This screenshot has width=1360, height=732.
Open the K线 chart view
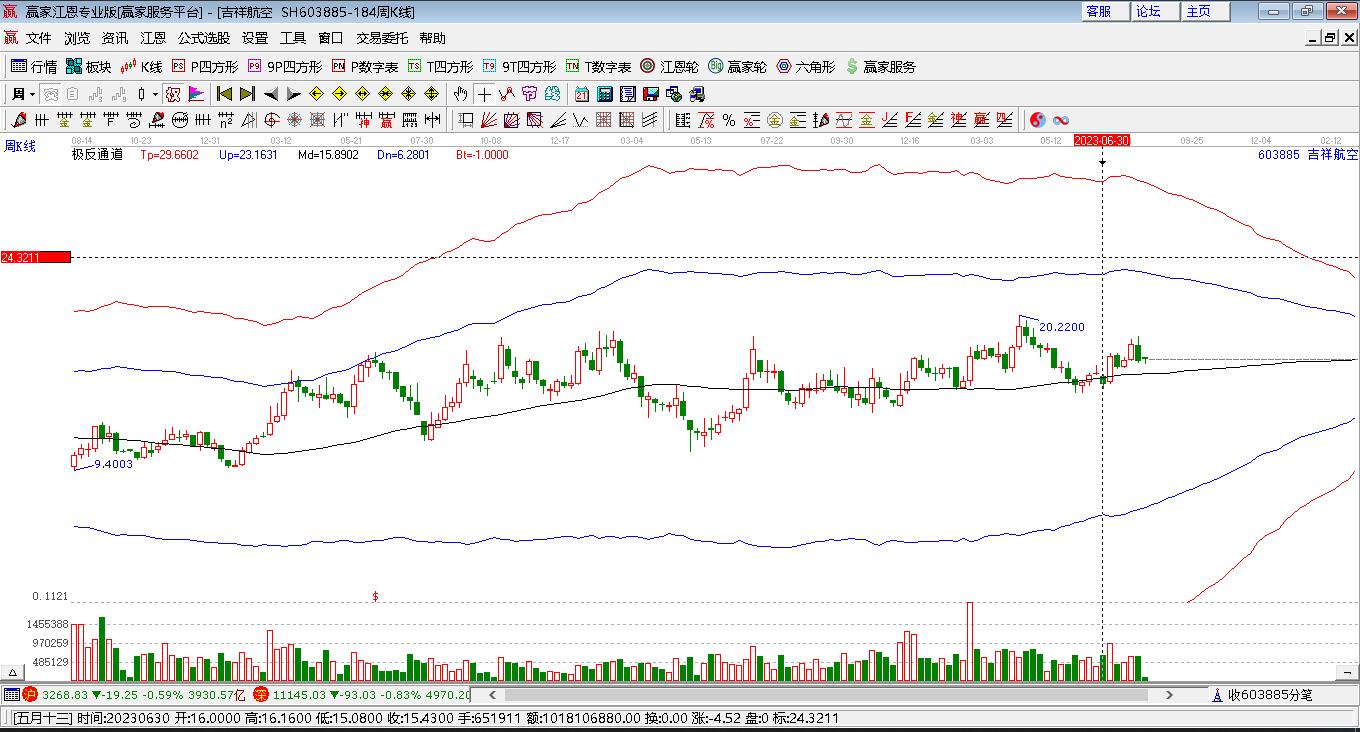pyautogui.click(x=141, y=67)
